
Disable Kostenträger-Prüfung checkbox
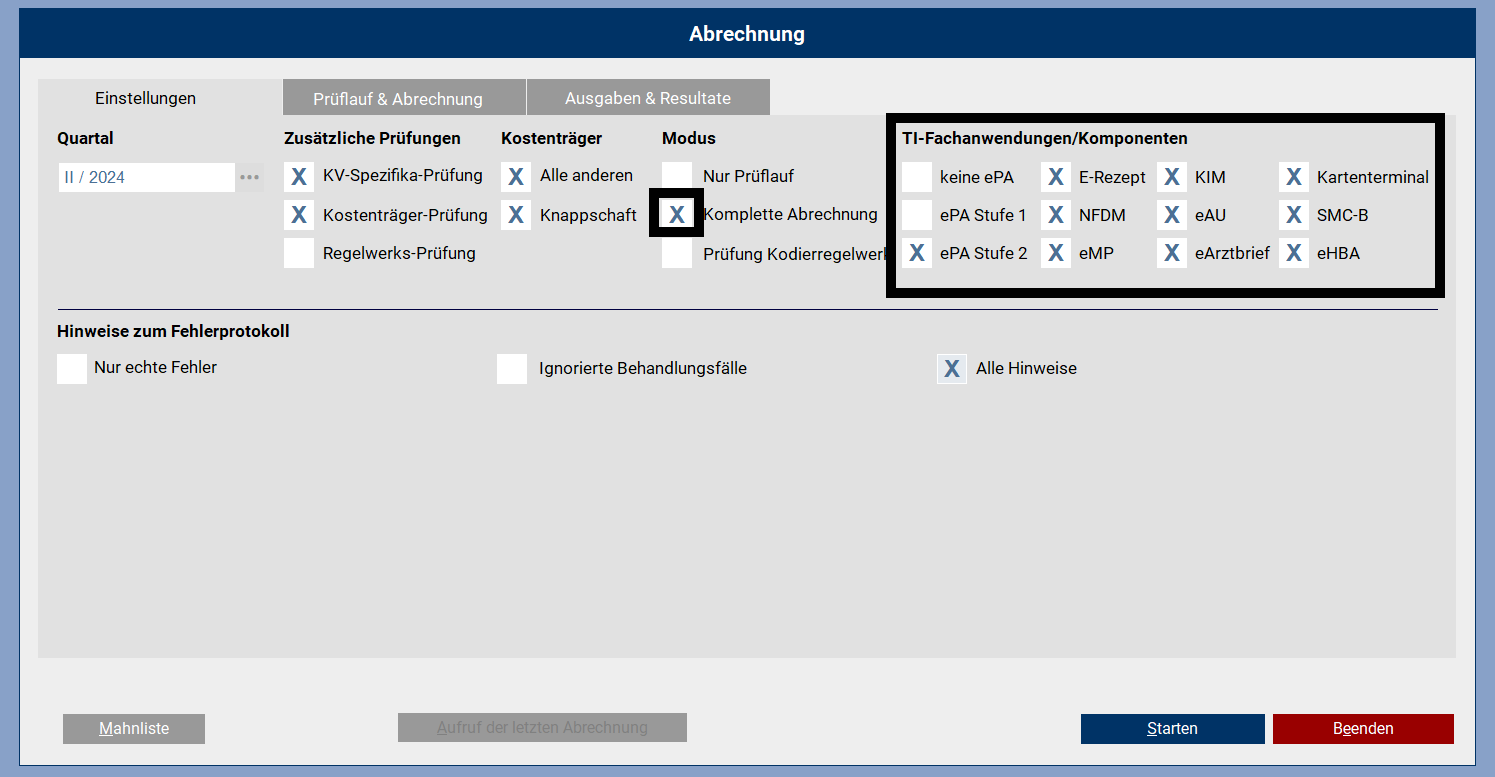click(x=299, y=215)
